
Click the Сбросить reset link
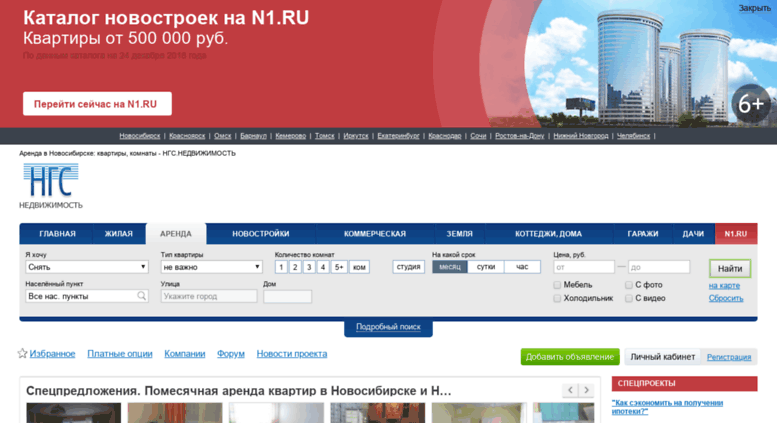(x=726, y=298)
